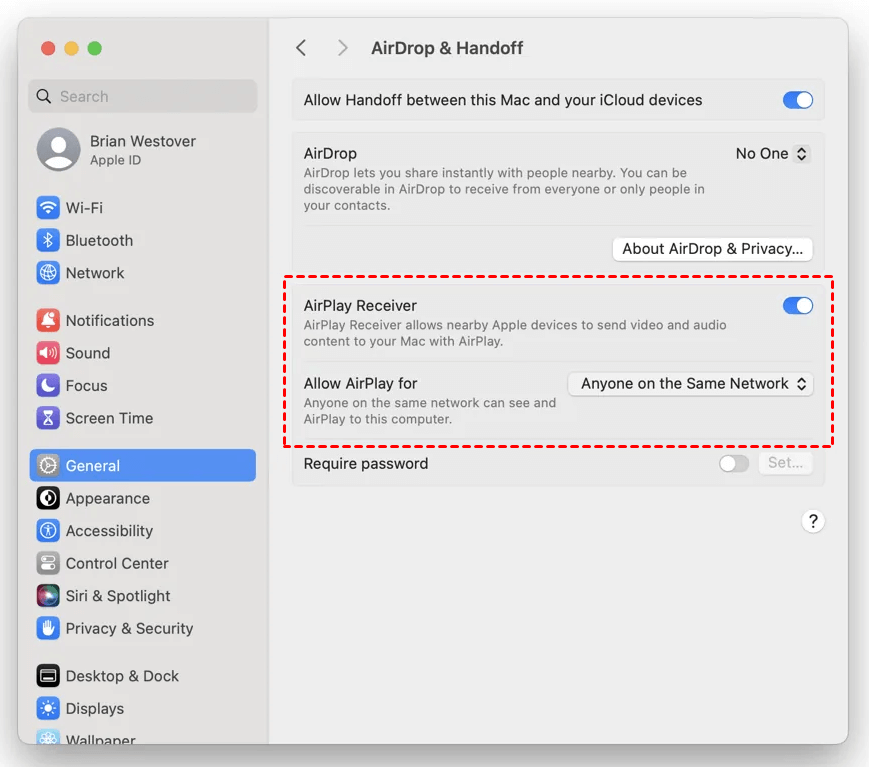This screenshot has width=869, height=767.
Task: Select the Network globe icon
Action: pyautogui.click(x=48, y=273)
